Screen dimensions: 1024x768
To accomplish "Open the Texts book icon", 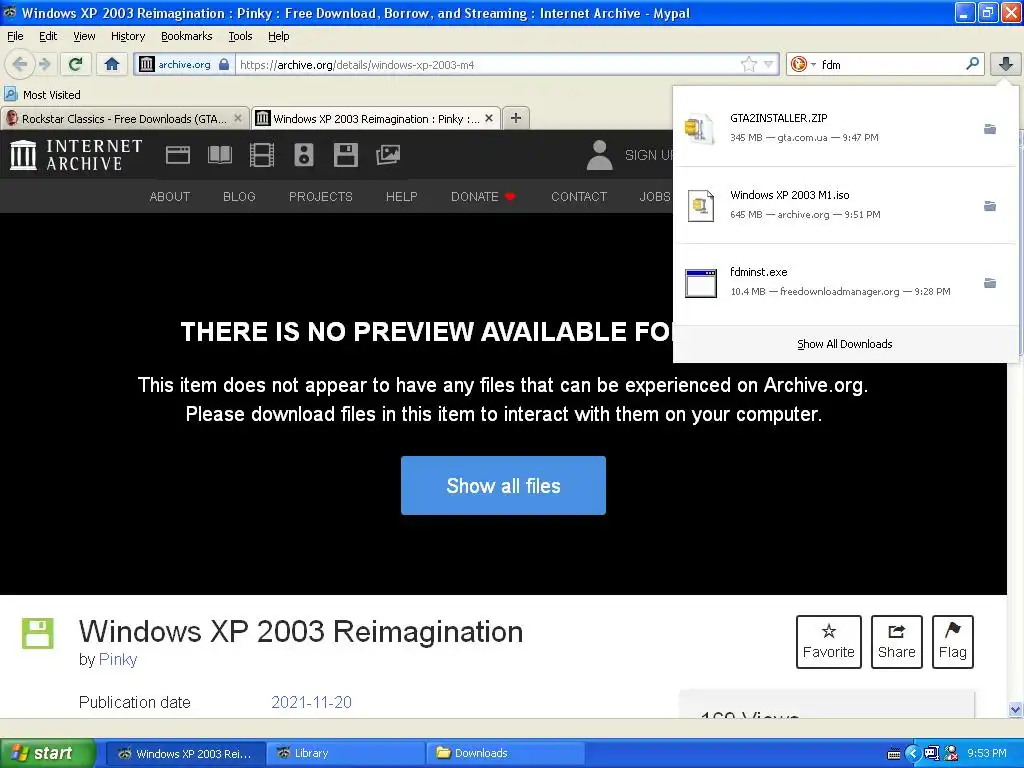I will 219,155.
